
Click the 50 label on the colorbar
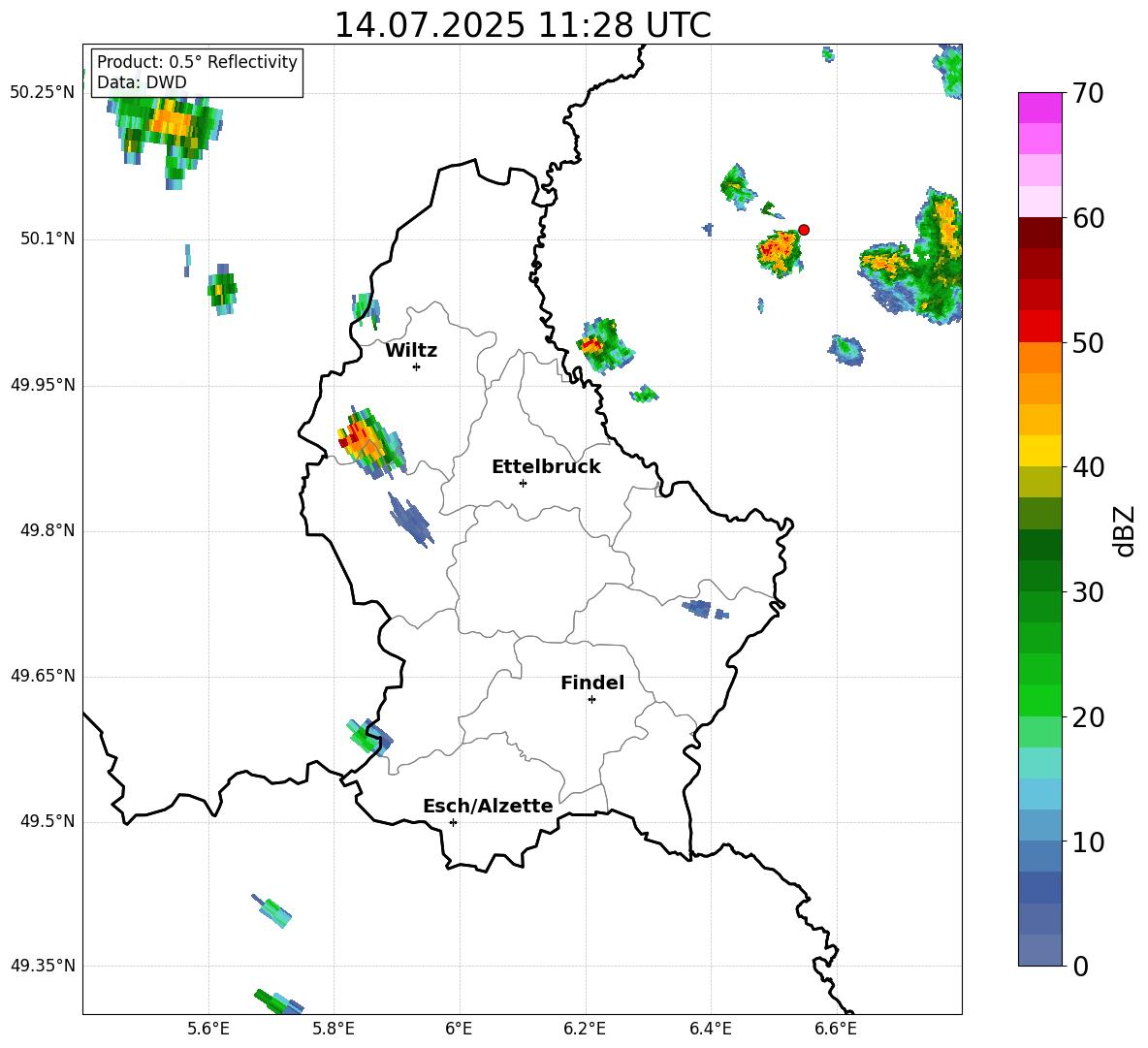click(1087, 343)
